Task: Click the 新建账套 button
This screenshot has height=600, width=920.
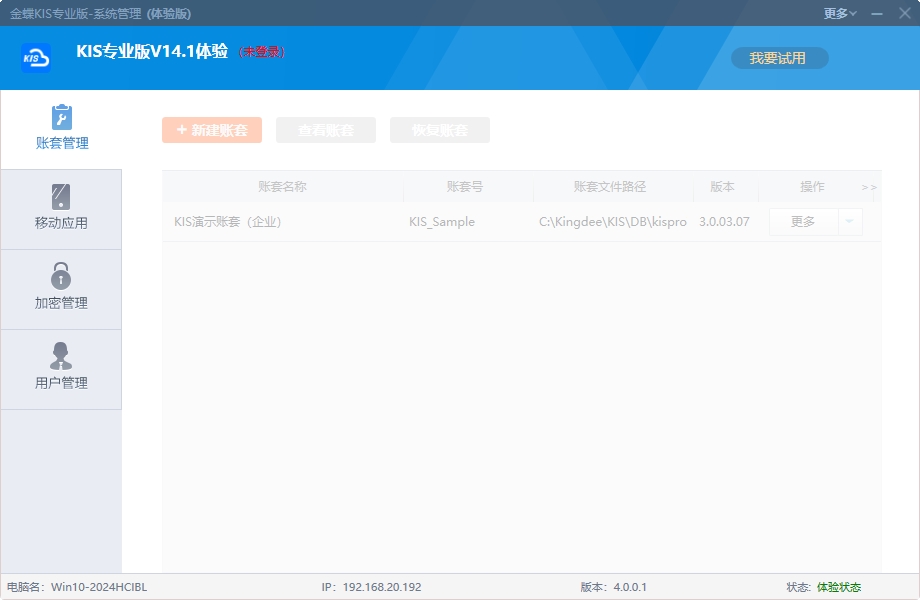Action: click(212, 130)
